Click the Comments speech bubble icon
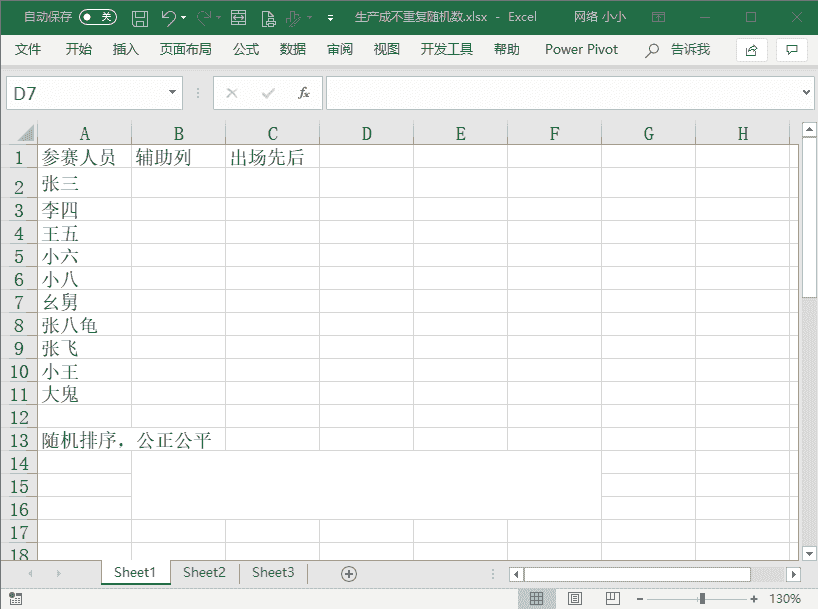818x609 pixels. pos(792,50)
